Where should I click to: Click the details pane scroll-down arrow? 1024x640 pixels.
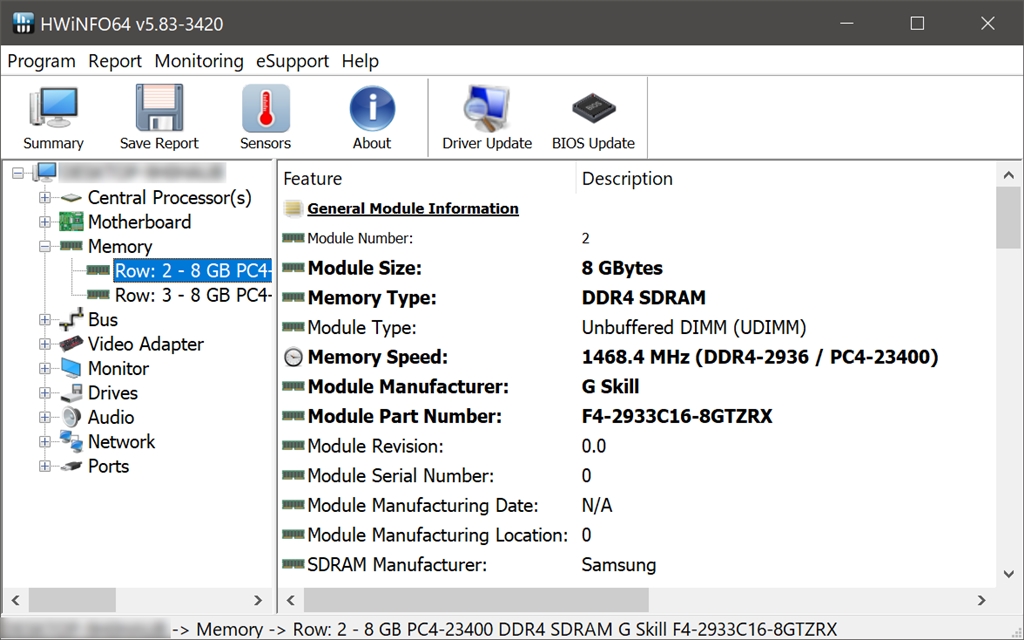1009,574
